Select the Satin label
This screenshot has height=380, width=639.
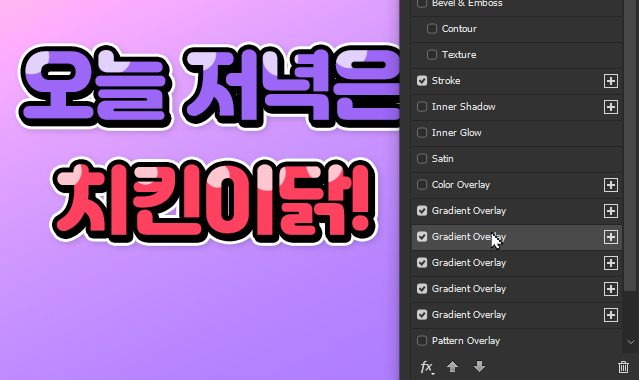443,159
